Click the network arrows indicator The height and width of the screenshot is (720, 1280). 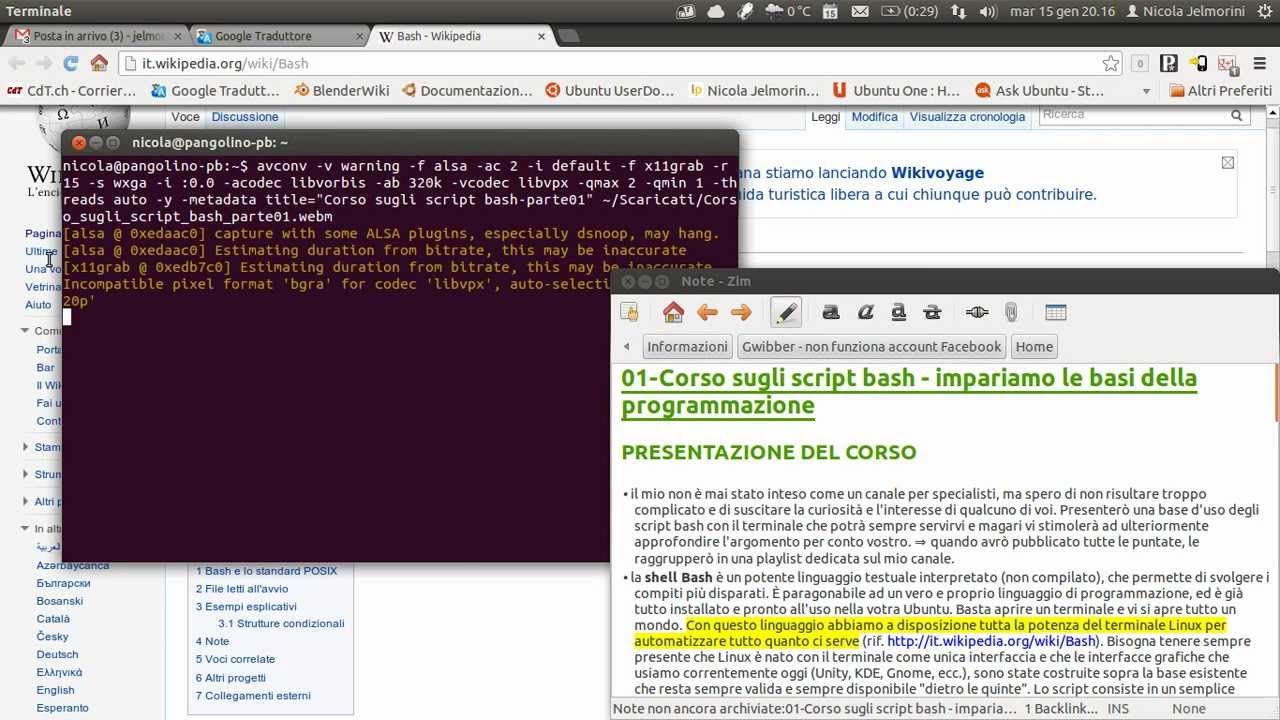click(x=959, y=12)
